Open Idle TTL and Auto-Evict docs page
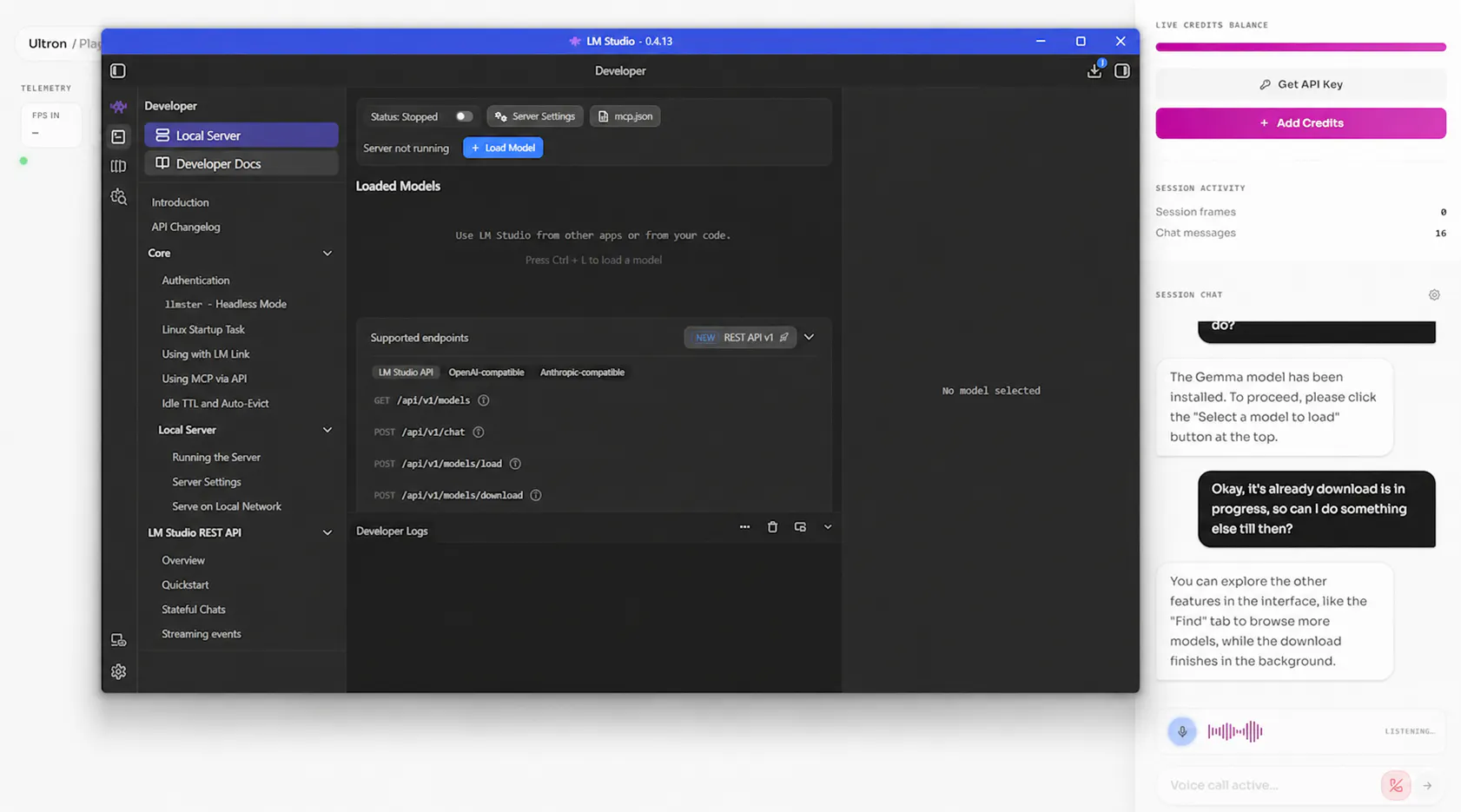The height and width of the screenshot is (812, 1461). tap(215, 403)
